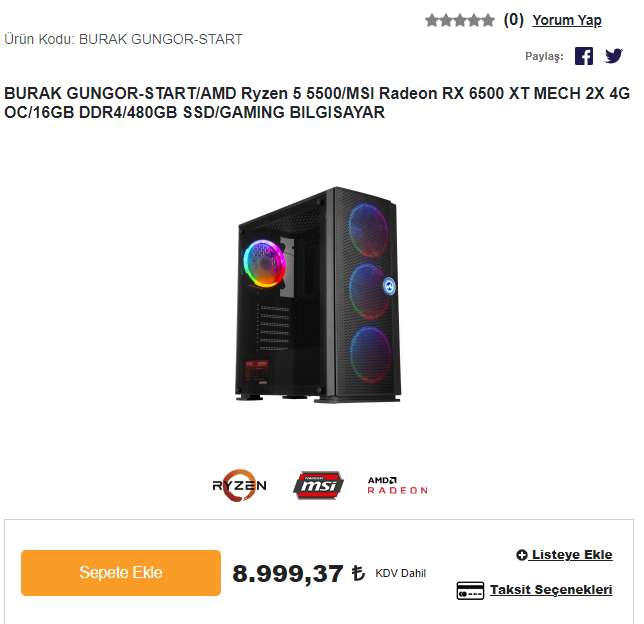Image resolution: width=644 pixels, height=624 pixels.
Task: Add the product with Sepete Ekle
Action: tap(121, 573)
